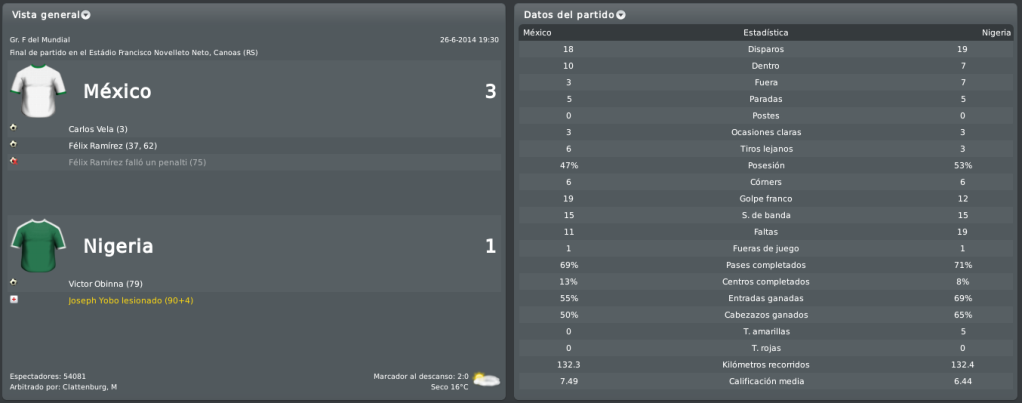Click the Estadística column header
Viewport: 1022px width, 403px height.
tap(766, 33)
